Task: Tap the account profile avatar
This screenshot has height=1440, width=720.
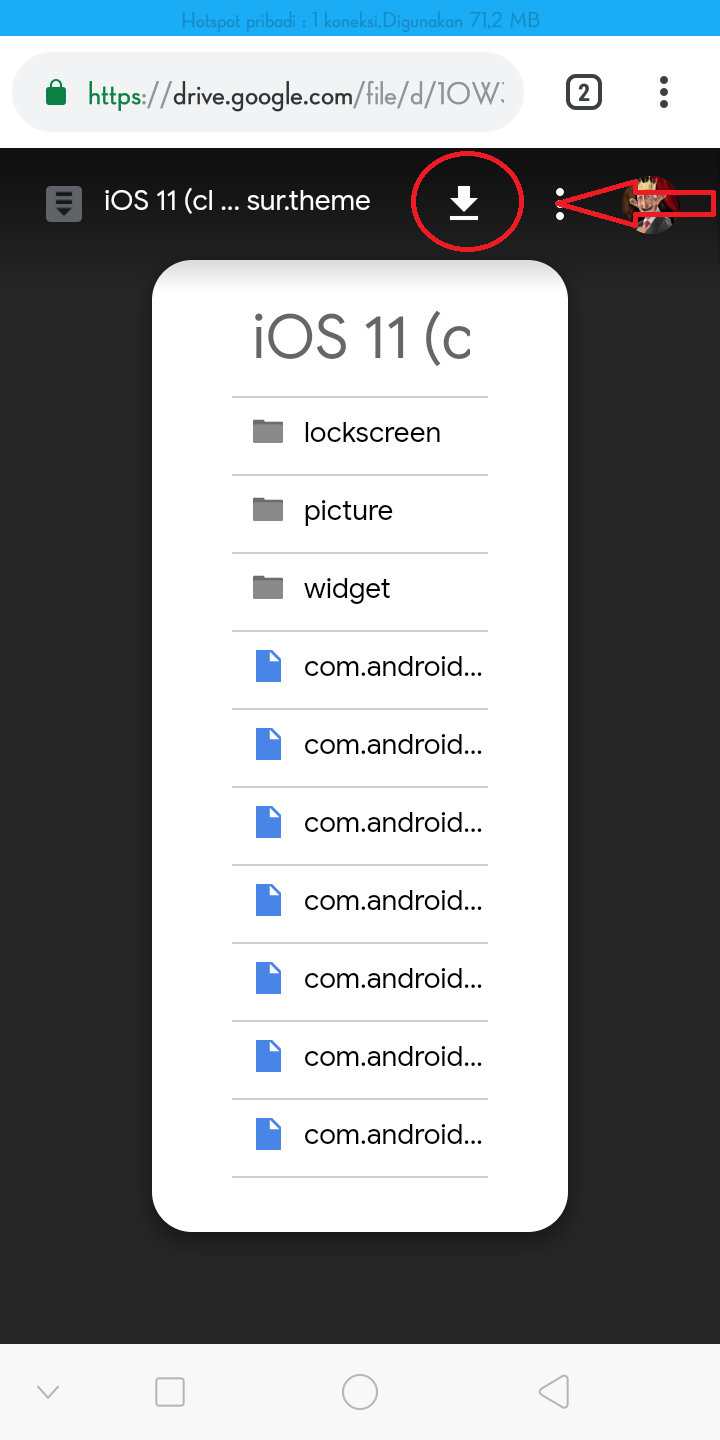Action: click(x=652, y=204)
